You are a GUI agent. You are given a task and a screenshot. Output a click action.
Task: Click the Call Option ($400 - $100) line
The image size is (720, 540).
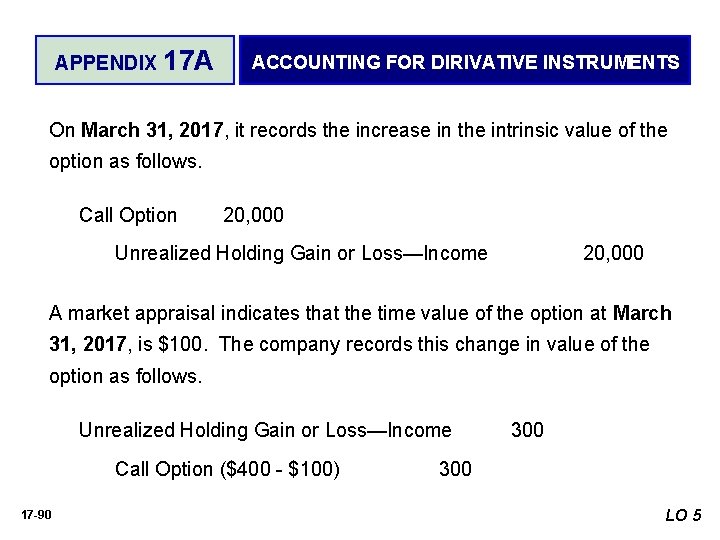click(x=227, y=469)
